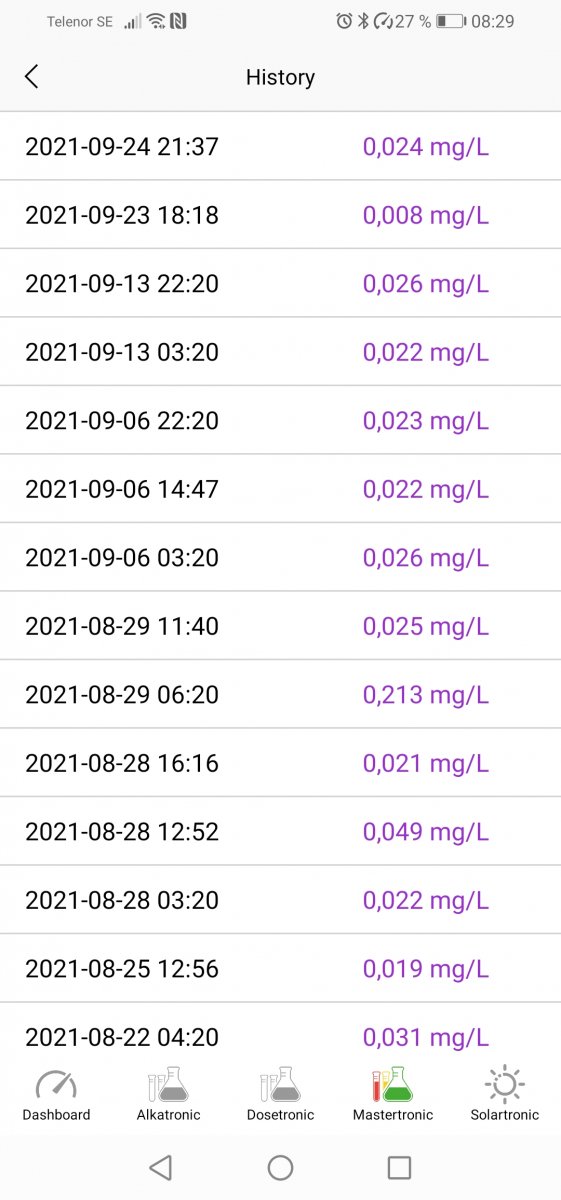Image resolution: width=561 pixels, height=1200 pixels.
Task: Open the Dosetronic flask icon
Action: click(280, 1084)
